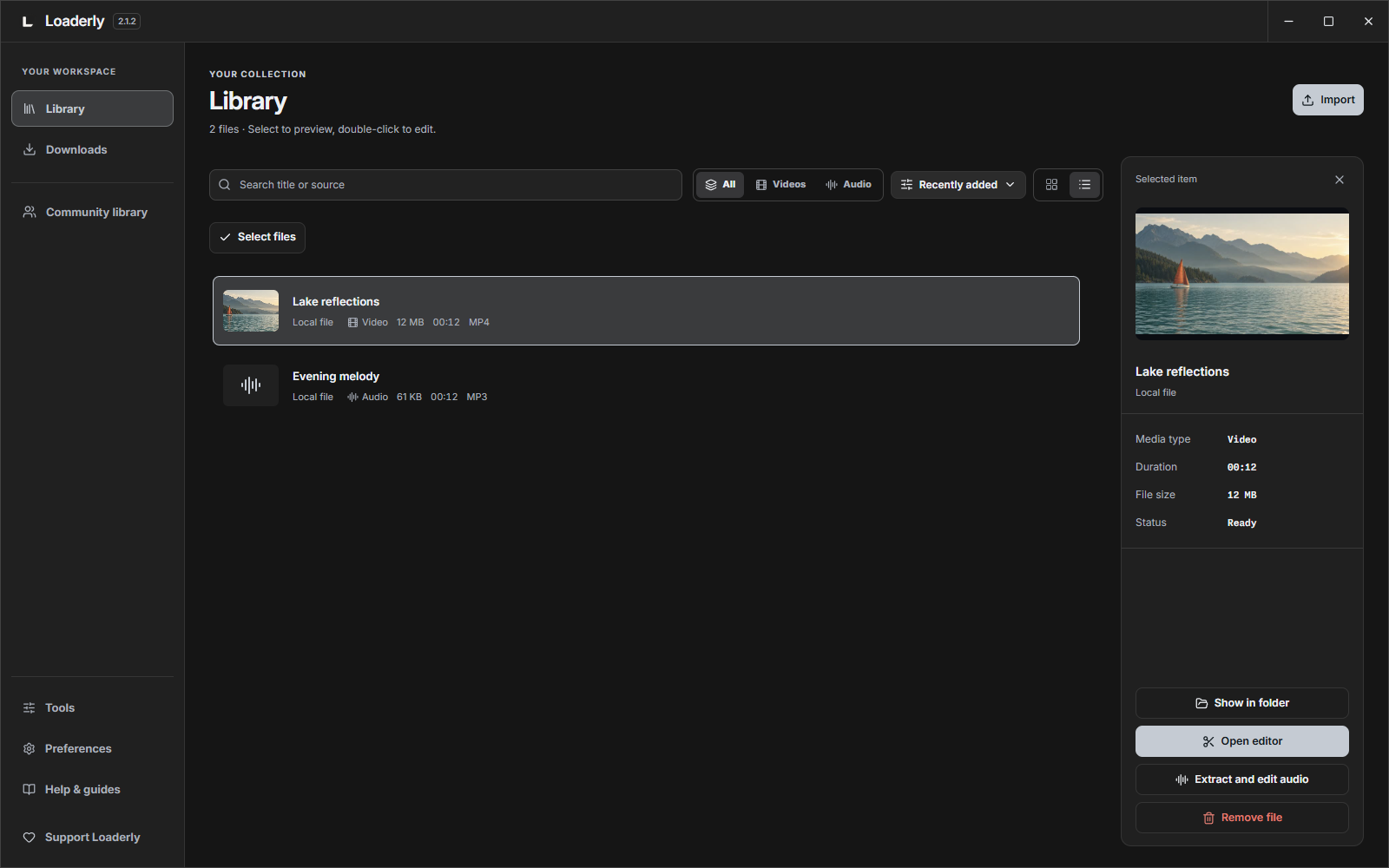Switch to list view layout
Image resolution: width=1389 pixels, height=868 pixels.
pos(1084,185)
